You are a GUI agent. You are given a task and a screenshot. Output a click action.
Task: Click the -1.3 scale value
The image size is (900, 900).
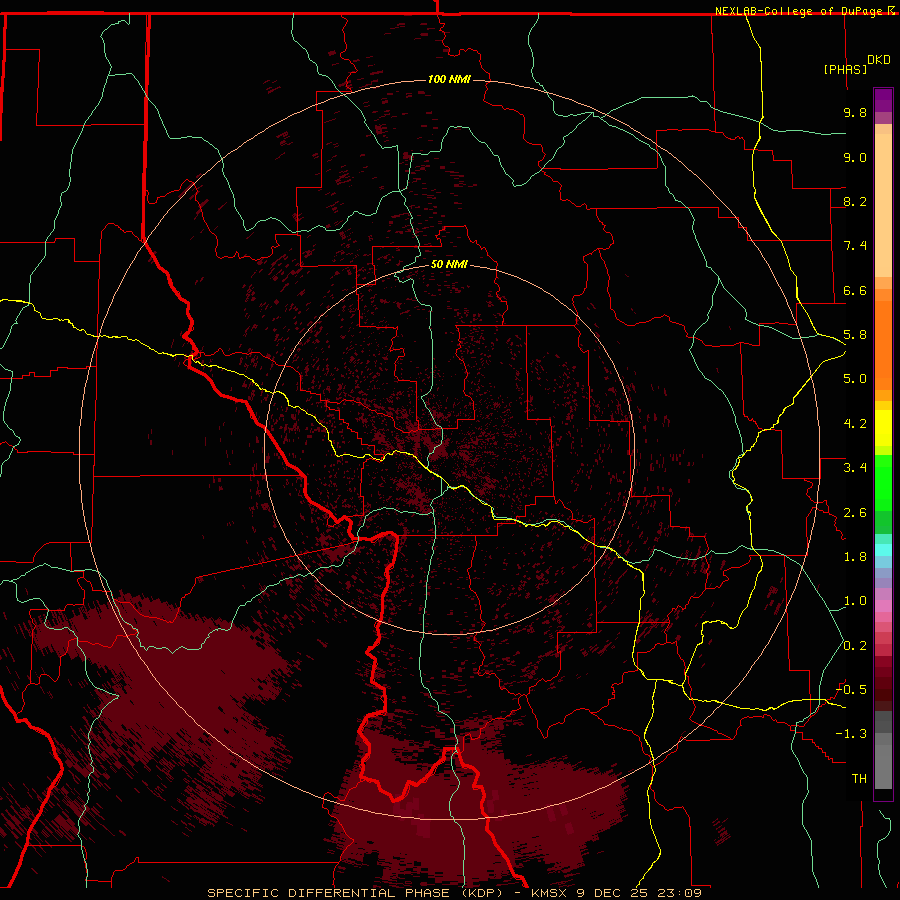click(851, 734)
